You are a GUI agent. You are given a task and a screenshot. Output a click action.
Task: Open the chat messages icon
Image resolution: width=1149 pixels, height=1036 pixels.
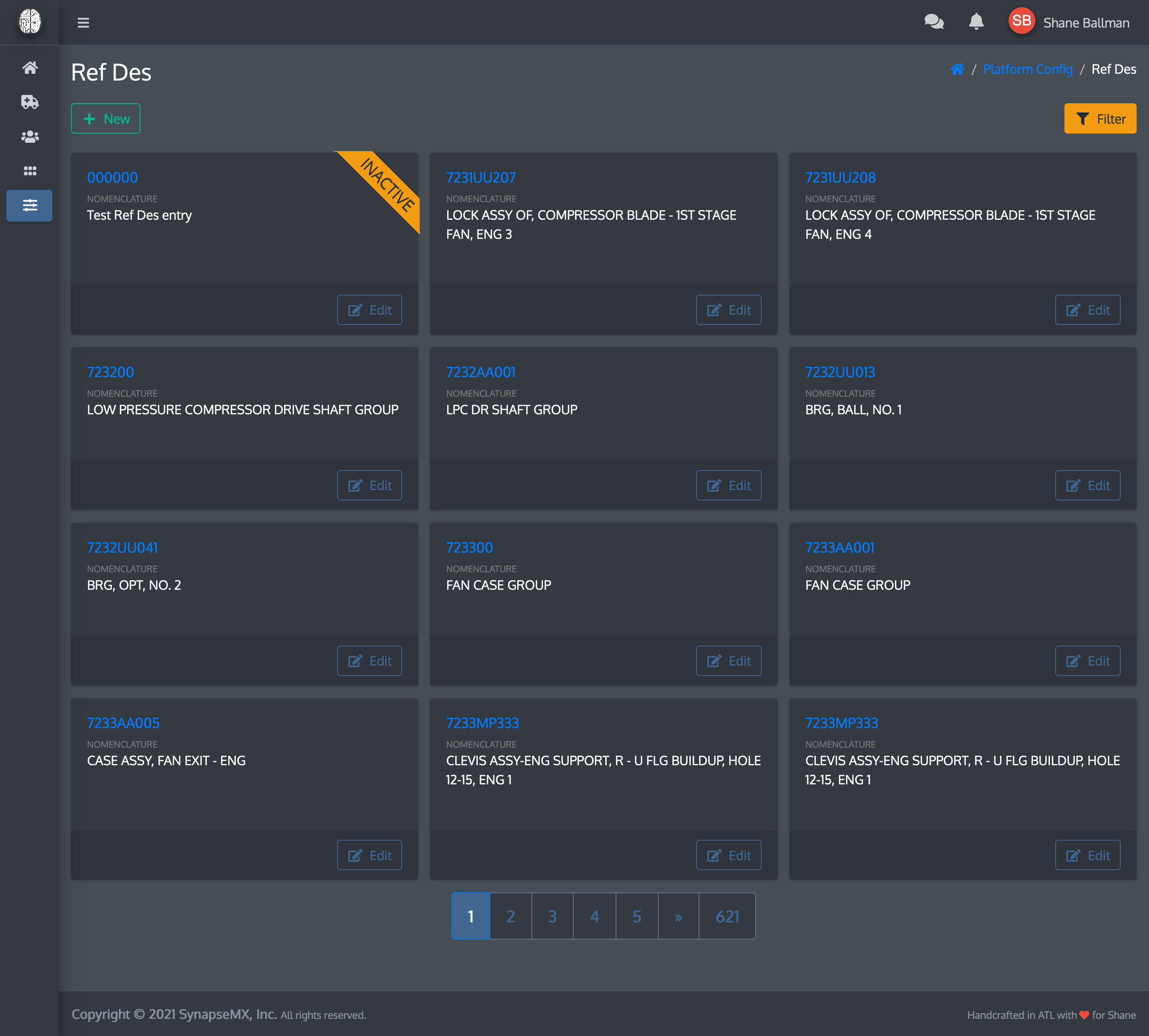[934, 22]
